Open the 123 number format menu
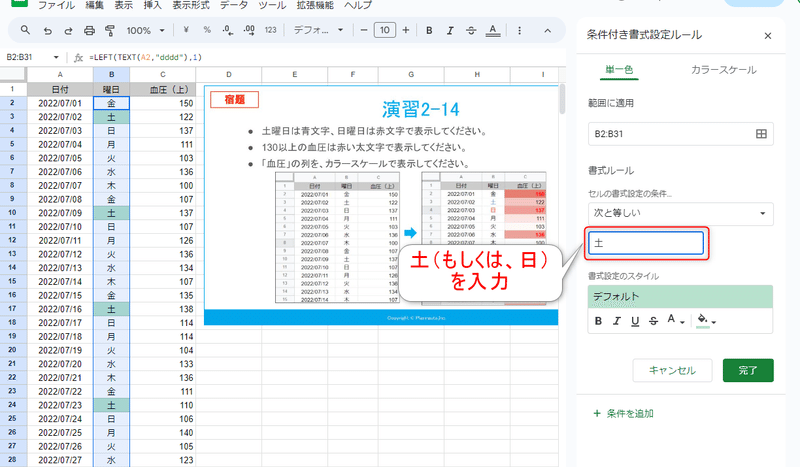Screen dimensions: 800x467 (270, 30)
